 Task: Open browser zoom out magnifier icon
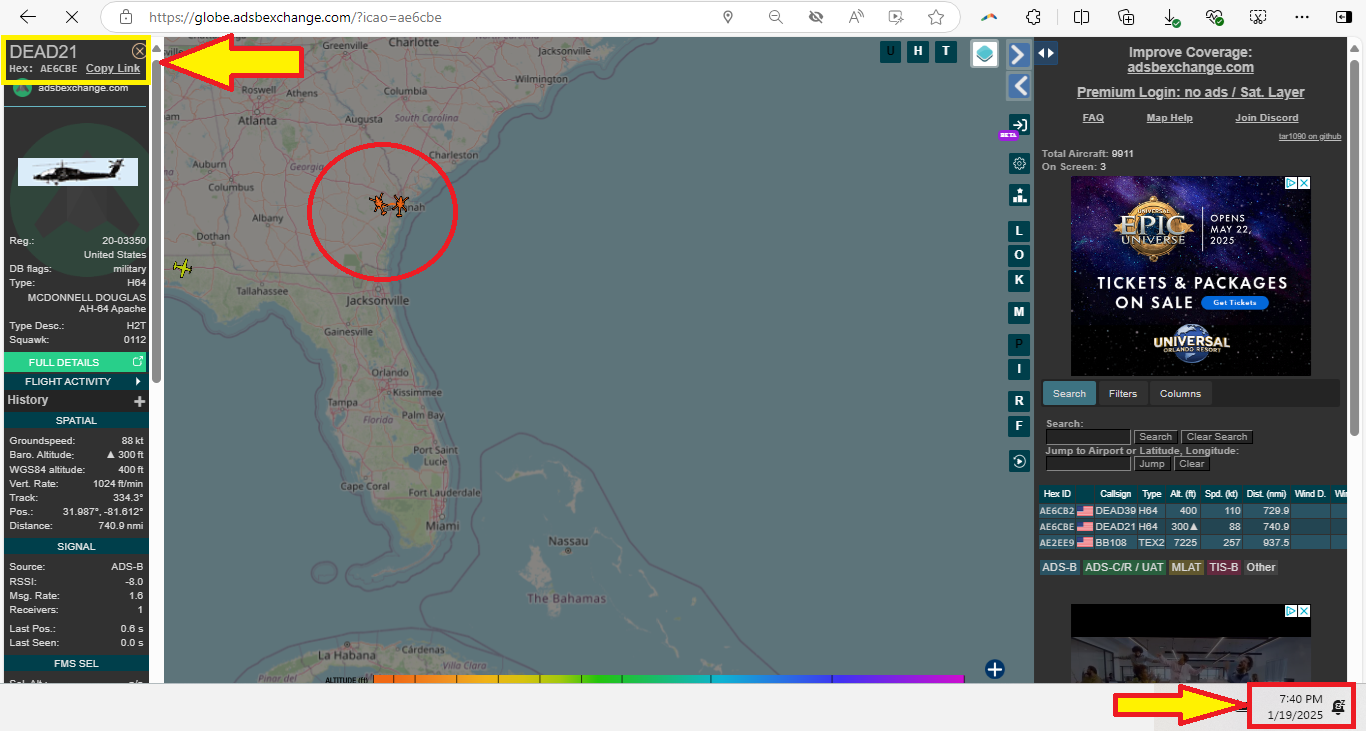[x=776, y=17]
